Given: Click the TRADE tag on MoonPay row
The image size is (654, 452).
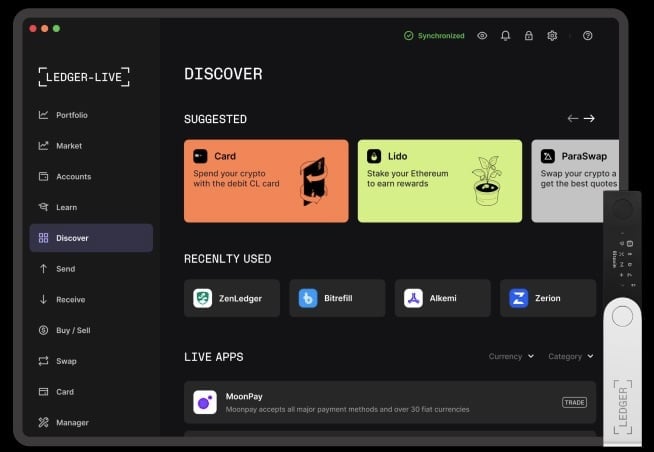Looking at the screenshot, I should 574,402.
